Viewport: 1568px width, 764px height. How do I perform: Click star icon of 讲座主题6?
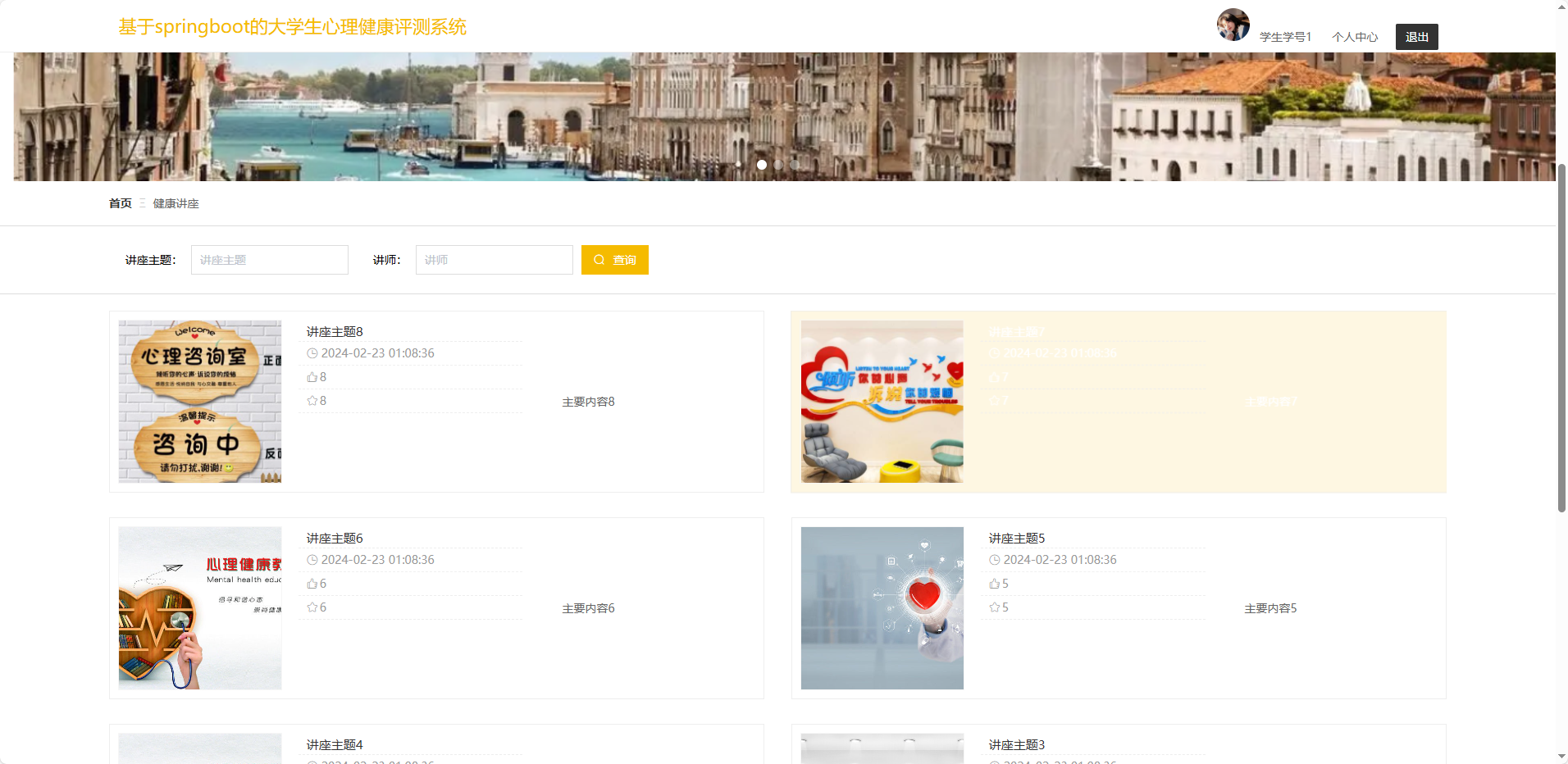tap(312, 607)
